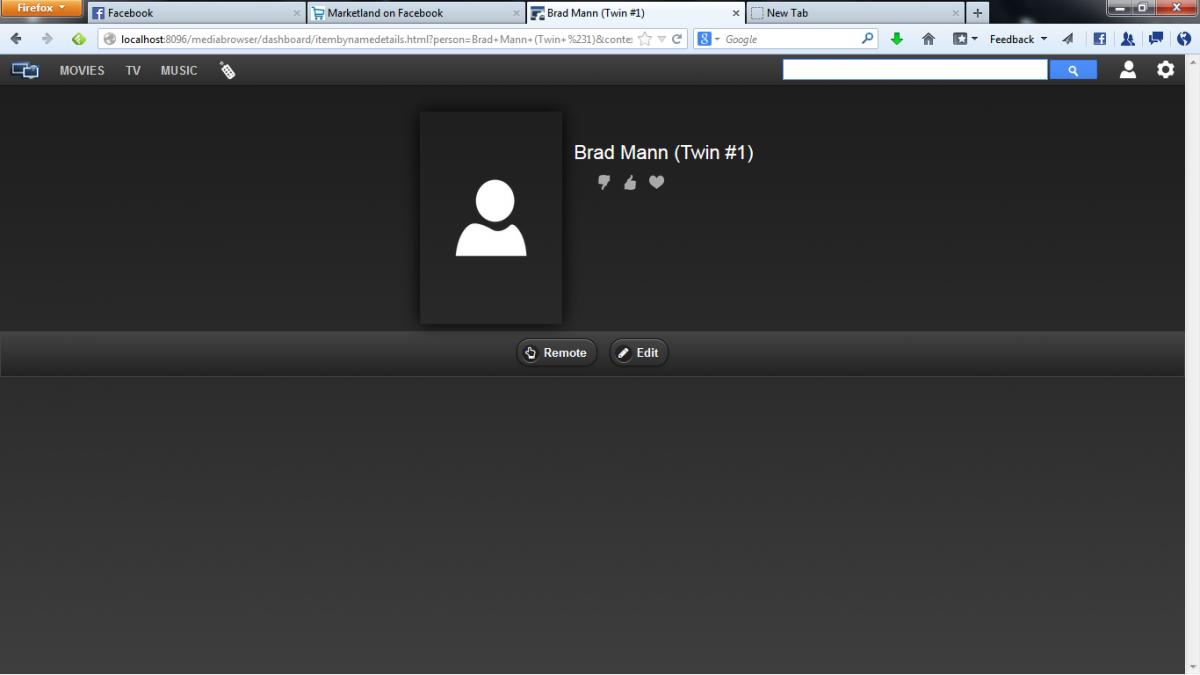This screenshot has height=675, width=1200.
Task: Open the Feedback dropdown menu
Action: click(1019, 39)
